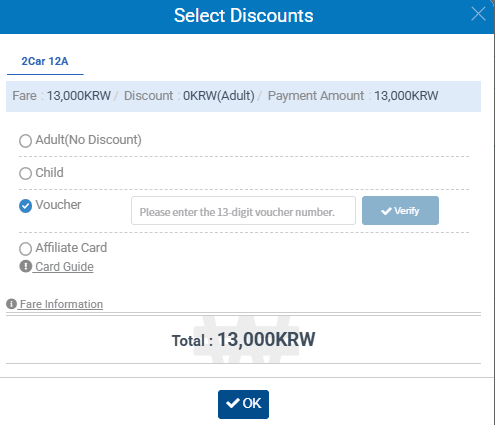Viewport: 495px width, 425px height.
Task: Click the Adult(No Discount) label text
Action: click(x=88, y=140)
